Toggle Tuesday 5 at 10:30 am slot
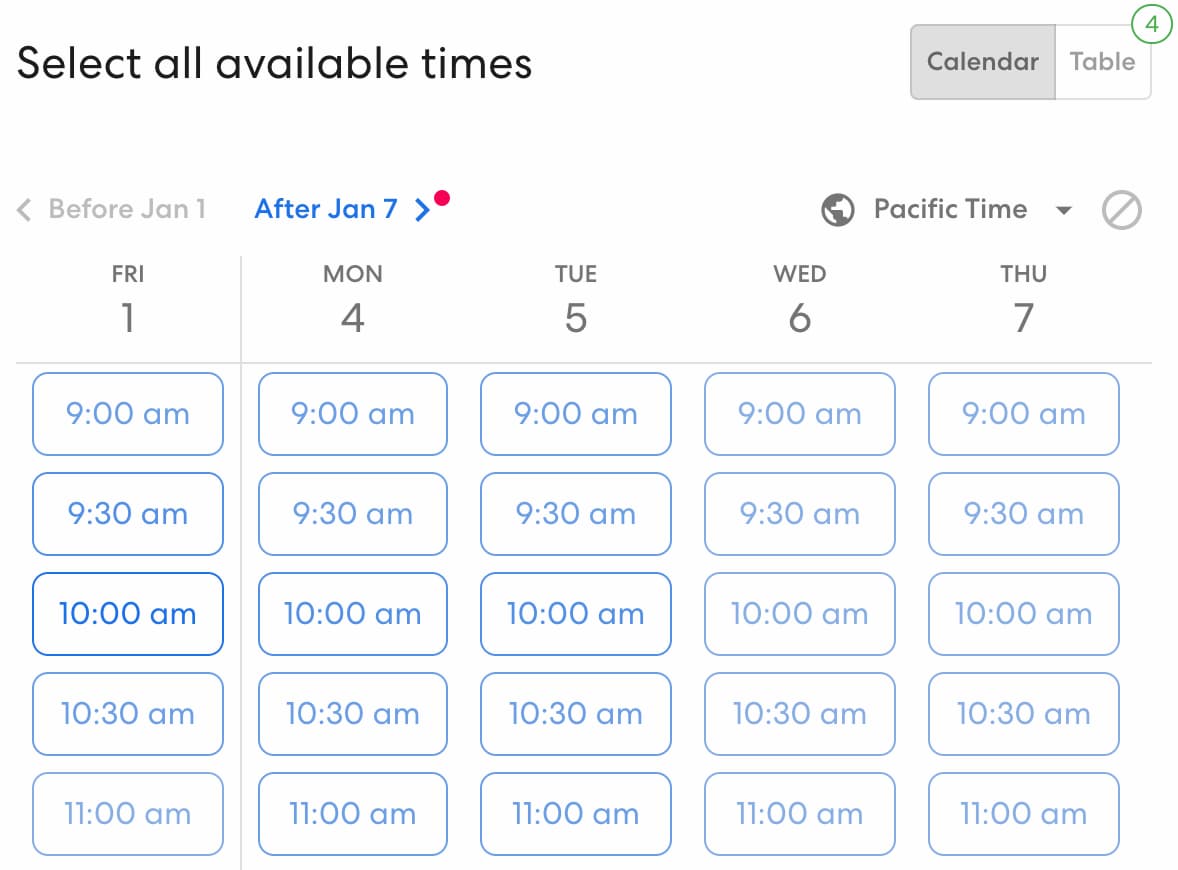 pos(575,714)
